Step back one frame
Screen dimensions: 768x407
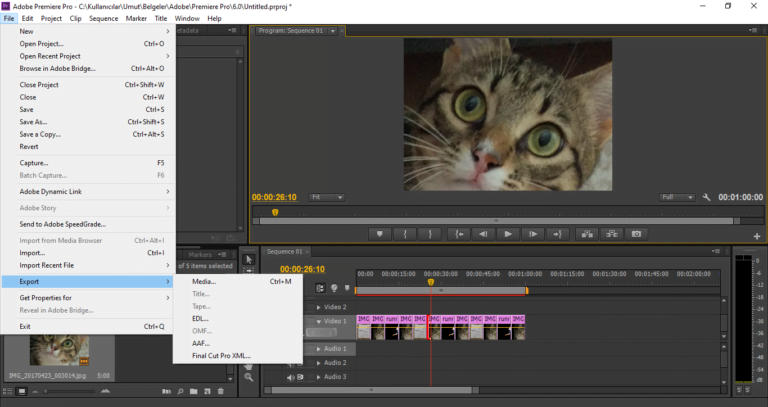click(483, 234)
